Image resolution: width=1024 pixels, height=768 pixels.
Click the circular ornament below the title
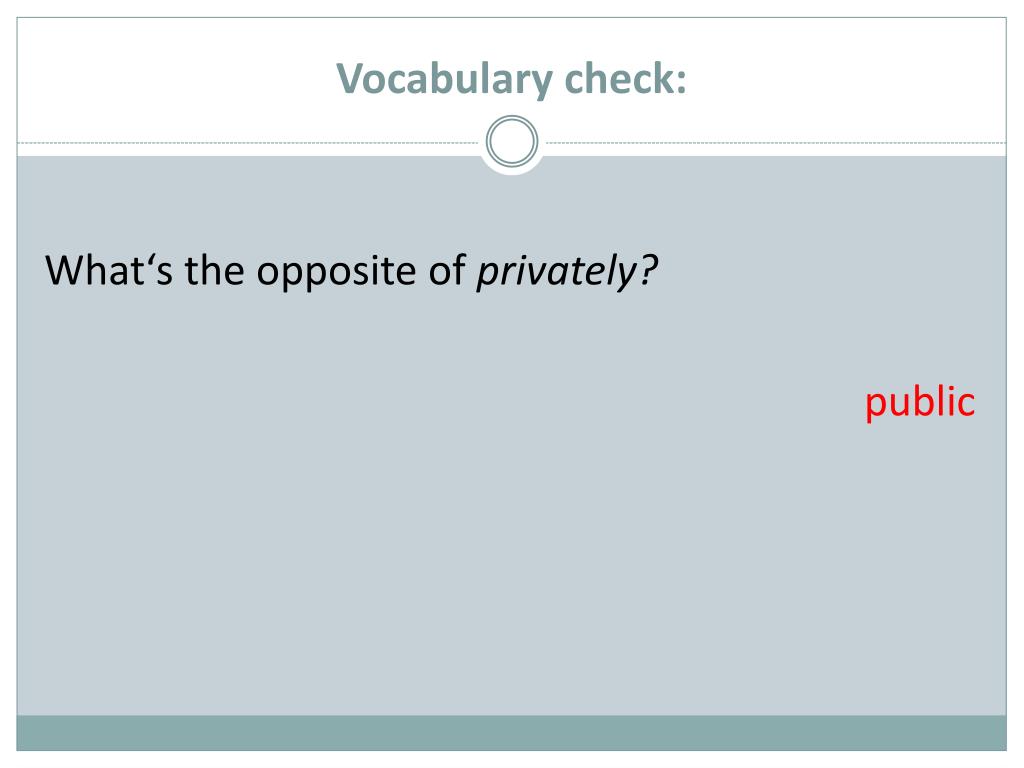512,141
